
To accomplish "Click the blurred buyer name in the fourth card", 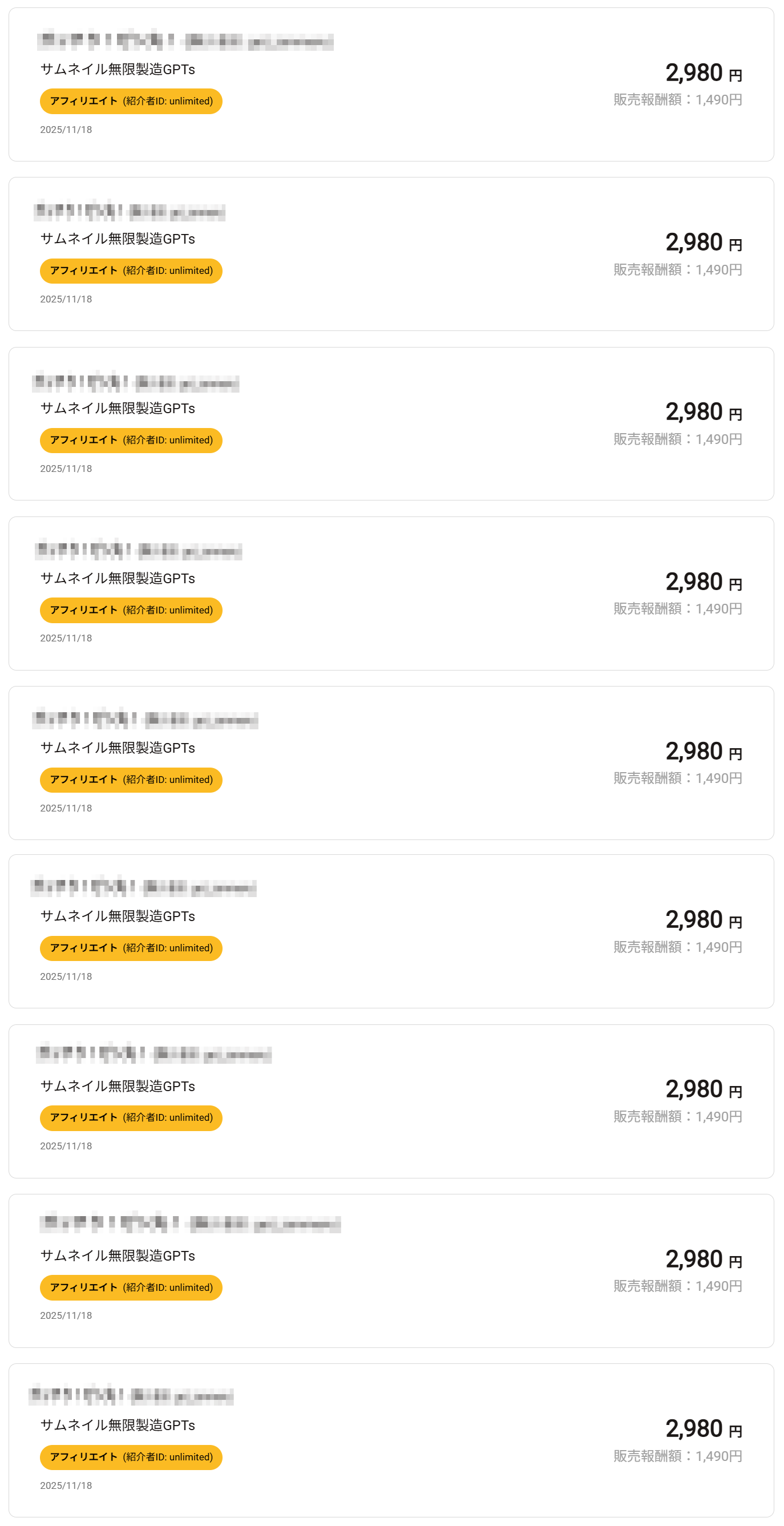I will coord(139,551).
